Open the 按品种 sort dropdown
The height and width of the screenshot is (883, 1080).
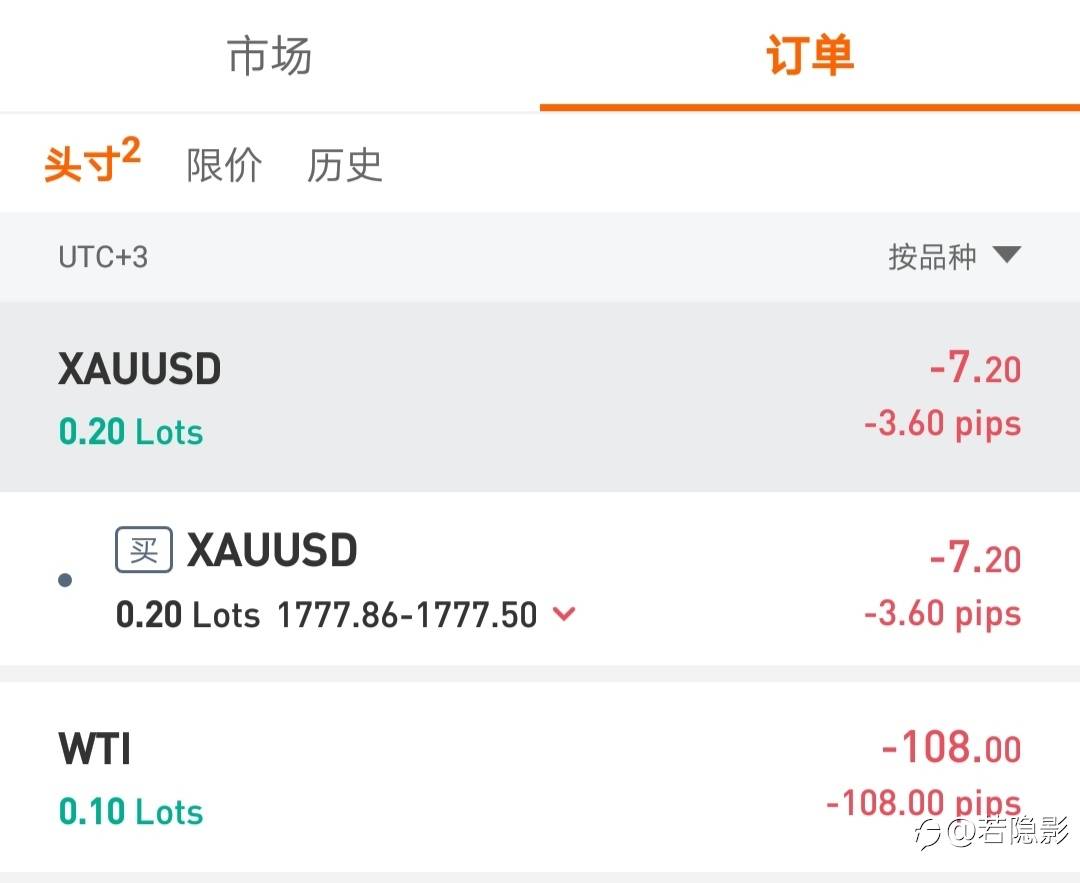tap(932, 257)
